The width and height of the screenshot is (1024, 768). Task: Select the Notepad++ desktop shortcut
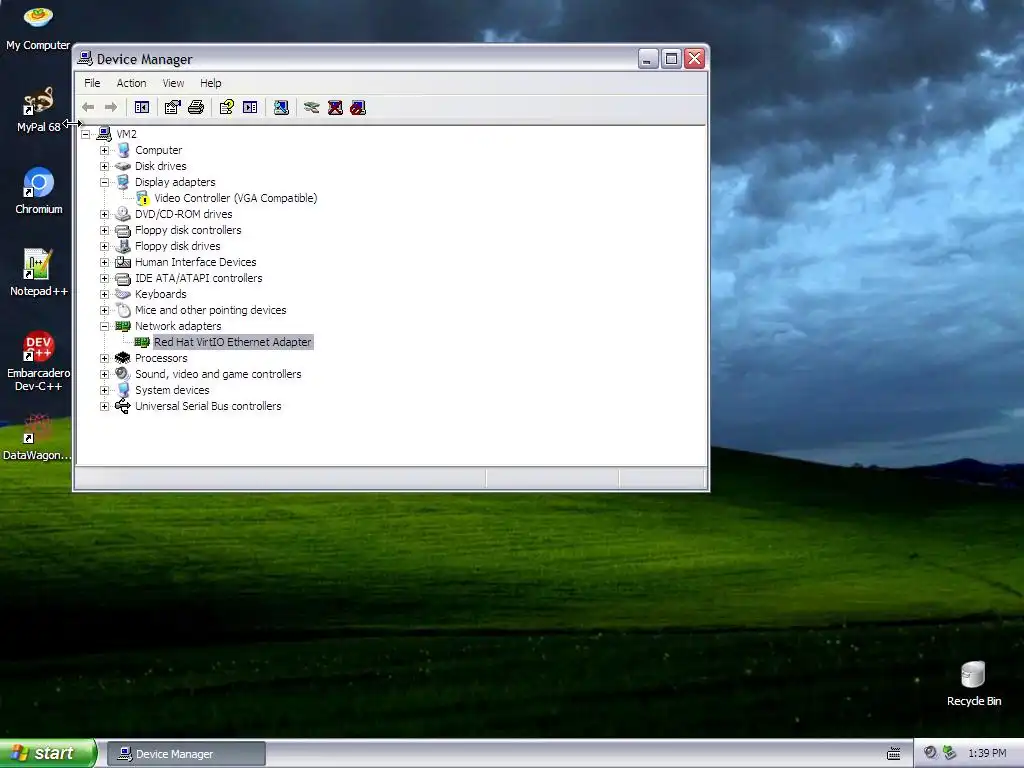39,273
